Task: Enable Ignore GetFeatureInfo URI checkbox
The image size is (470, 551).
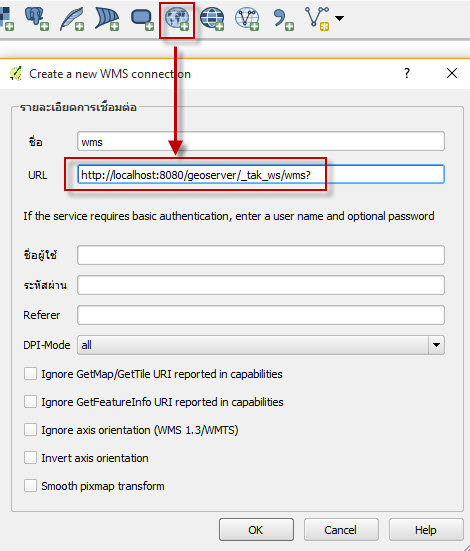Action: click(30, 401)
